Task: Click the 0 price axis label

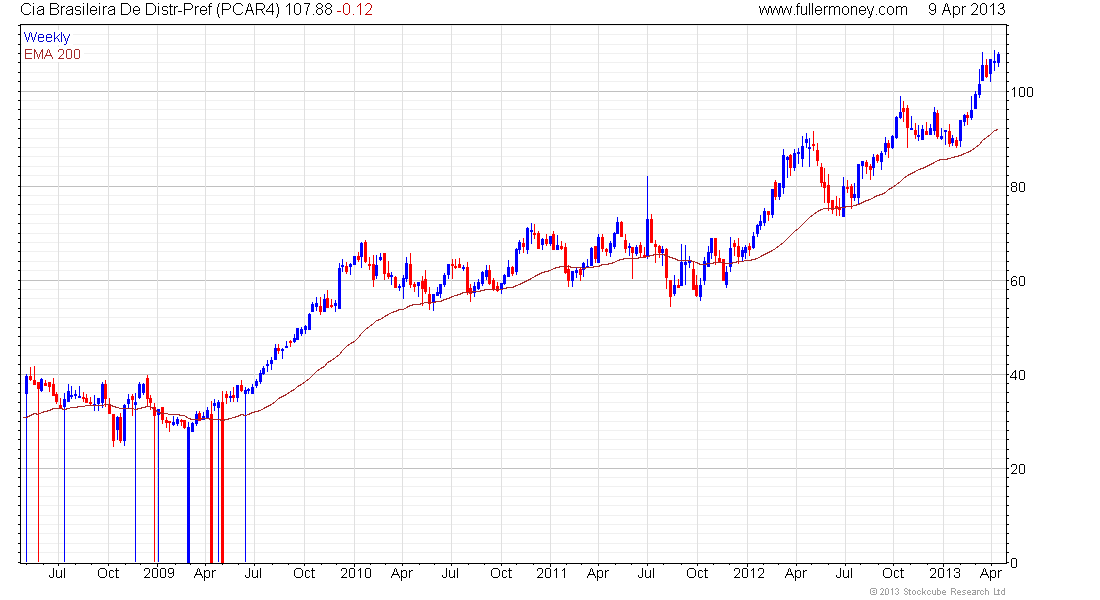Action: coord(1014,563)
